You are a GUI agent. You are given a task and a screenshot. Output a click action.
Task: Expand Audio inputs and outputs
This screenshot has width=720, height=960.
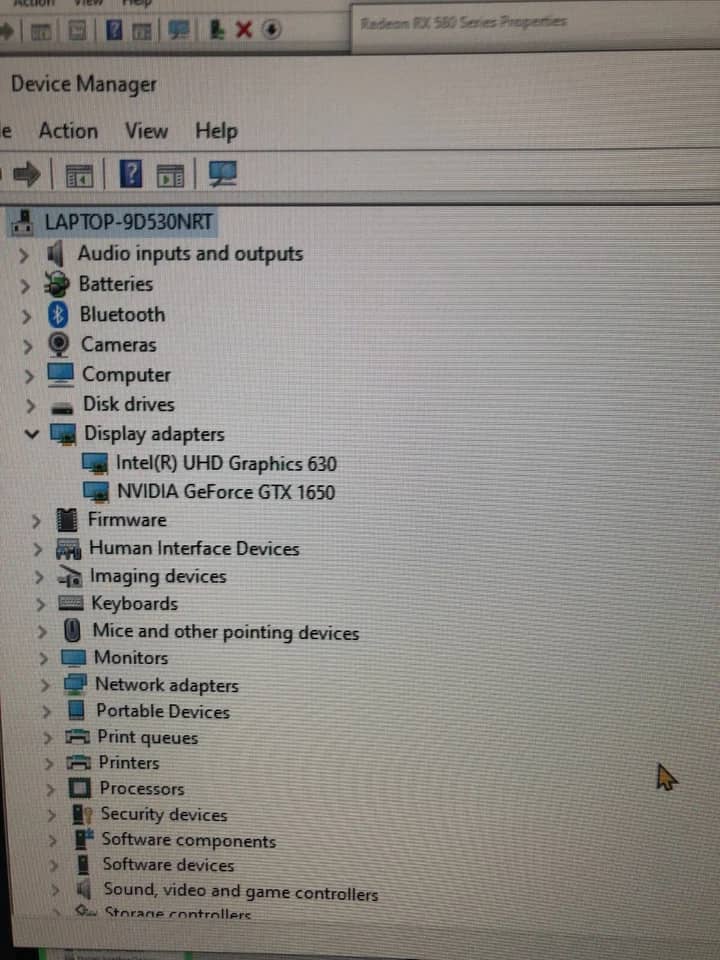(x=24, y=255)
